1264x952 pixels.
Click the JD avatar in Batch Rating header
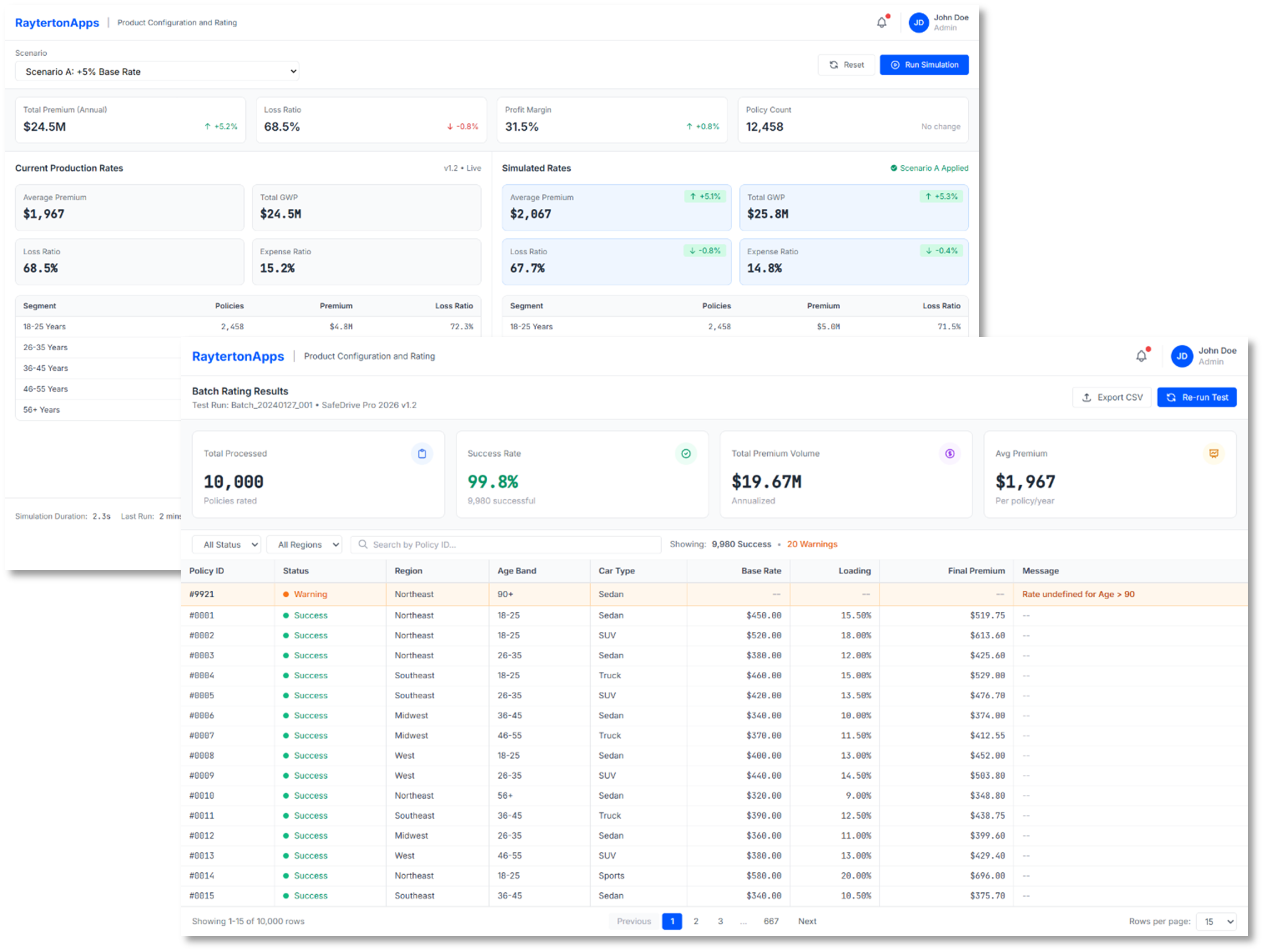(1182, 356)
